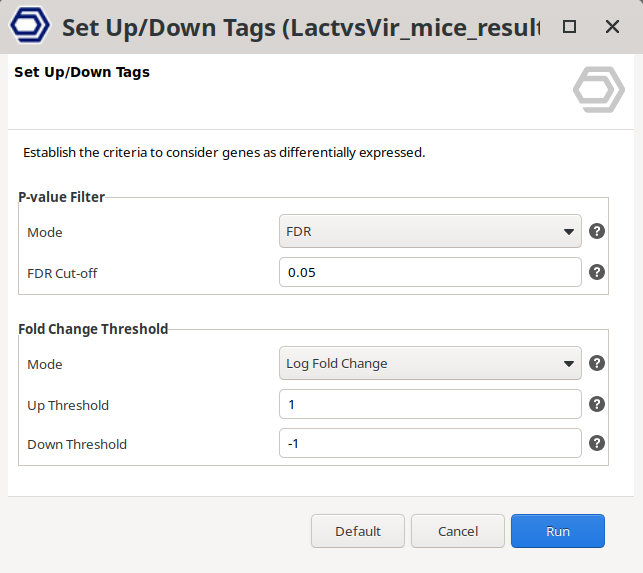
Task: Run the Up/Down tagging
Action: pos(557,531)
